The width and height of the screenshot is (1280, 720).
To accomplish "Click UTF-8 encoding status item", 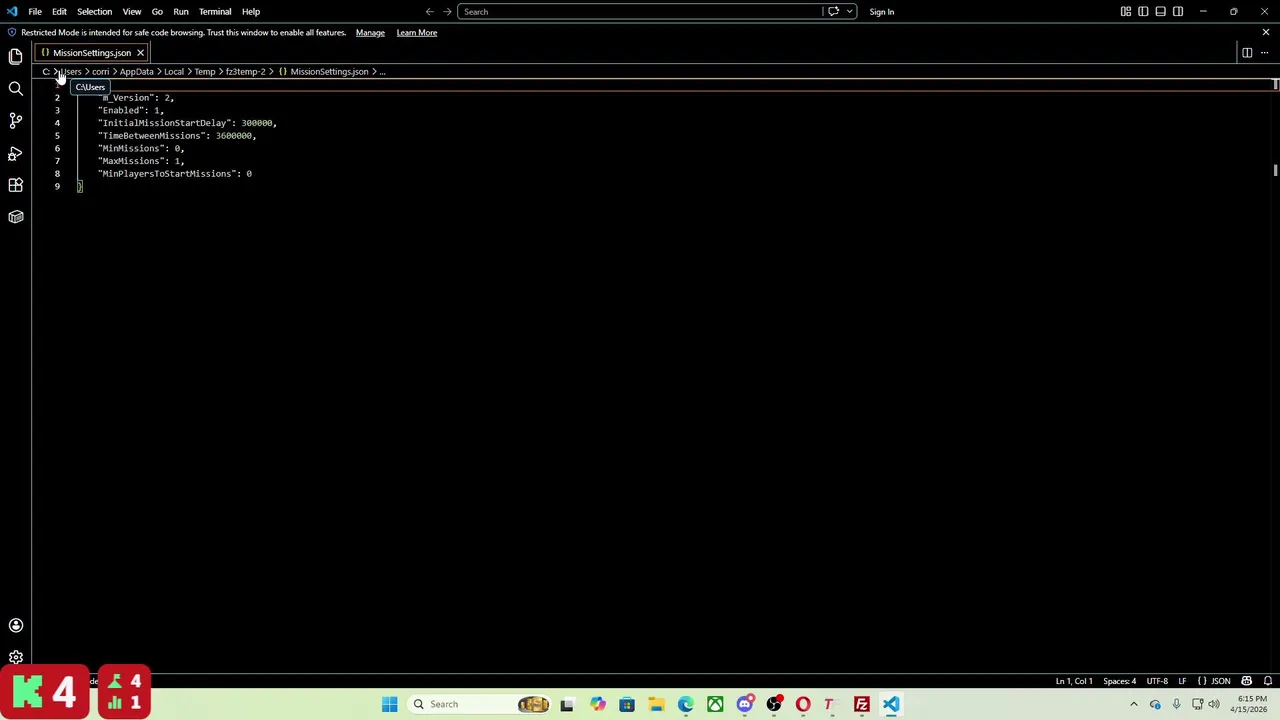I will click(1157, 681).
